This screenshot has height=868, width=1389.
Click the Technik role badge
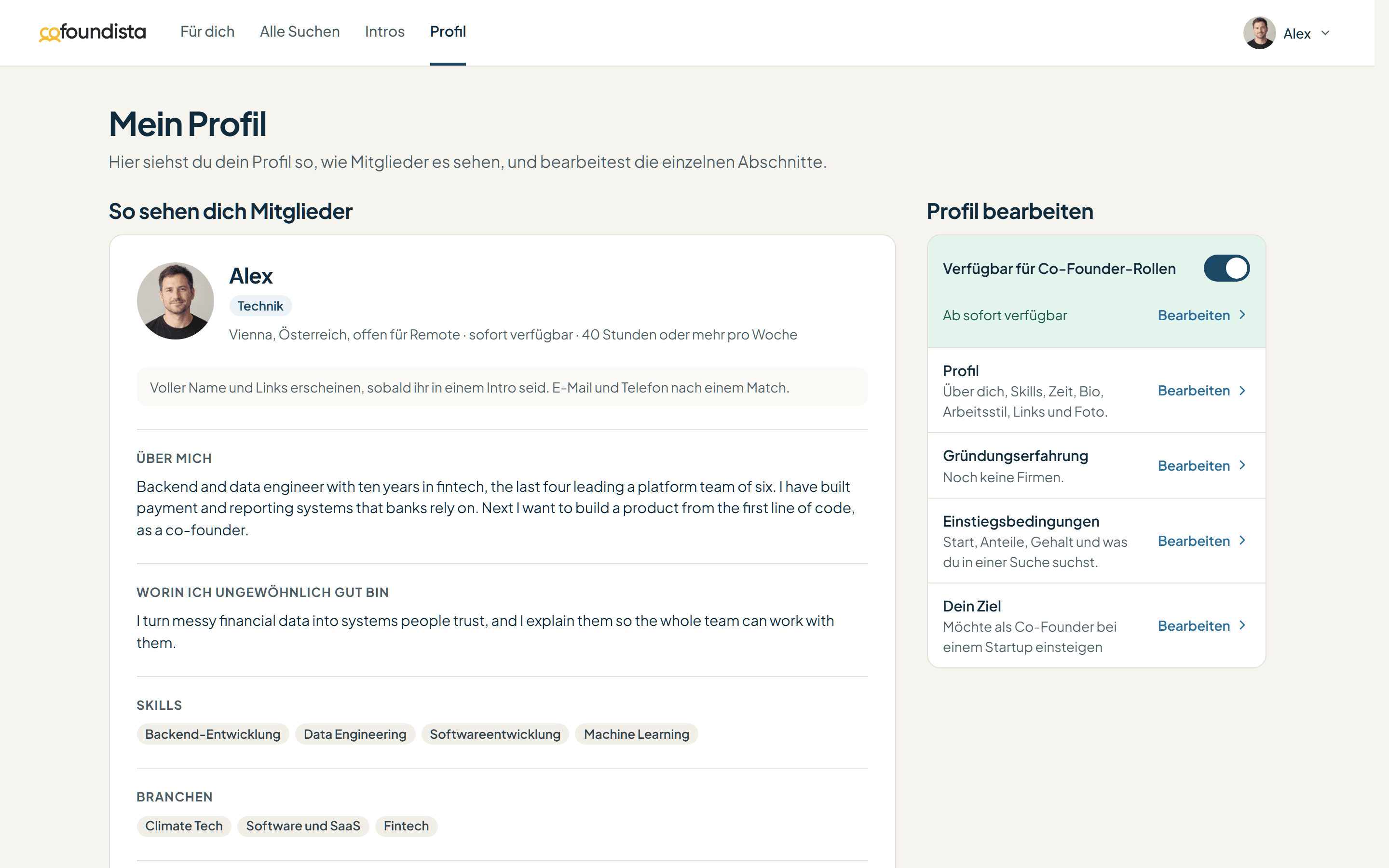tap(260, 306)
